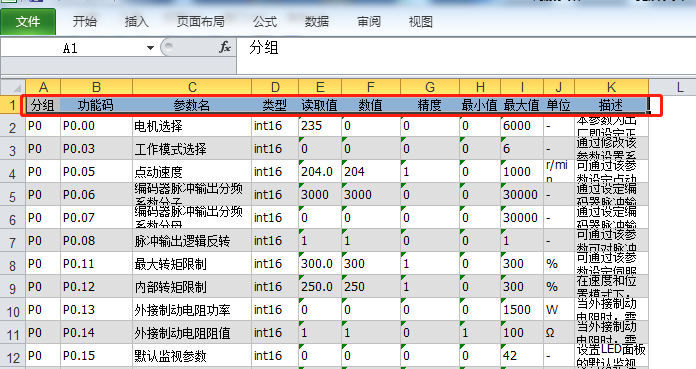Select column K header
Image resolution: width=696 pixels, height=369 pixels.
click(x=611, y=87)
